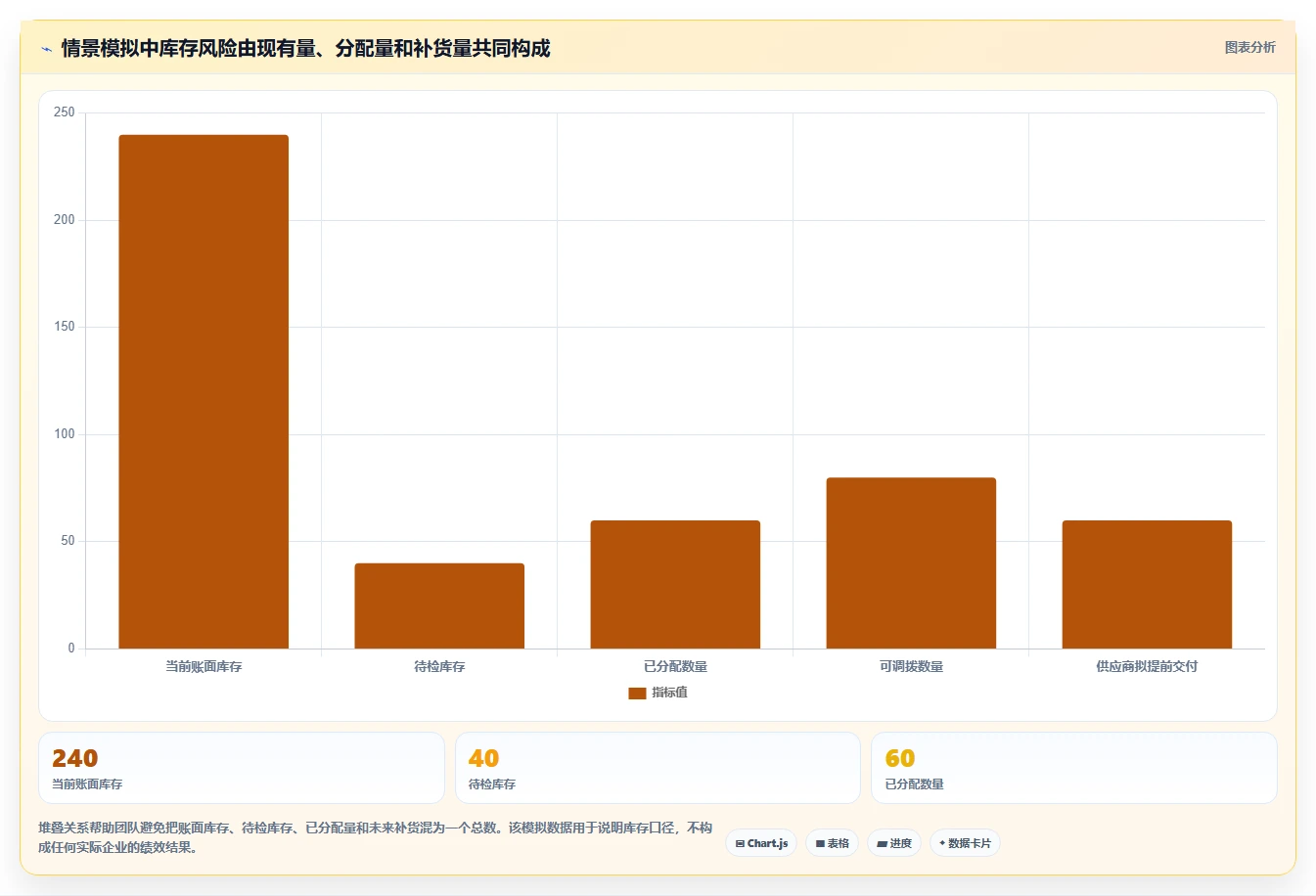The width and height of the screenshot is (1316, 896).
Task: Click the 150 y-axis tick label
Action: pyautogui.click(x=65, y=327)
